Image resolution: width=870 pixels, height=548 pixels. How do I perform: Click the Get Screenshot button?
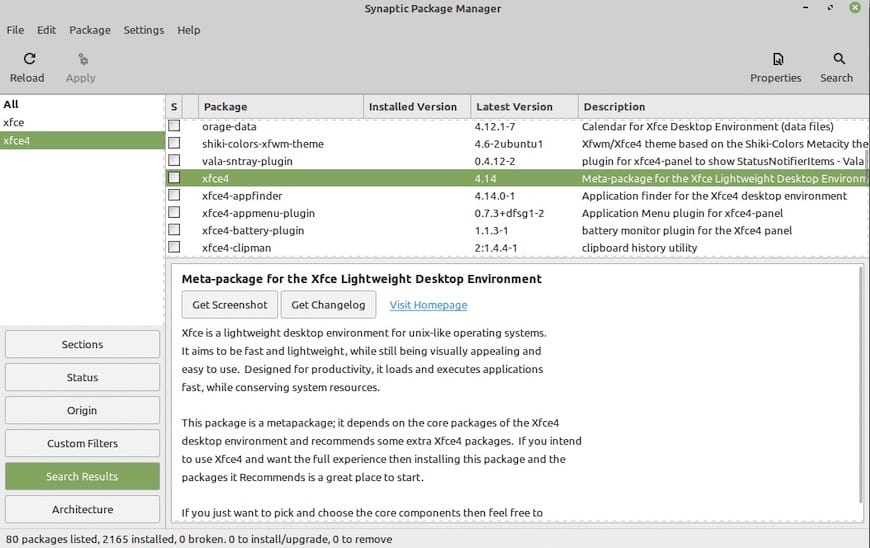(x=230, y=305)
